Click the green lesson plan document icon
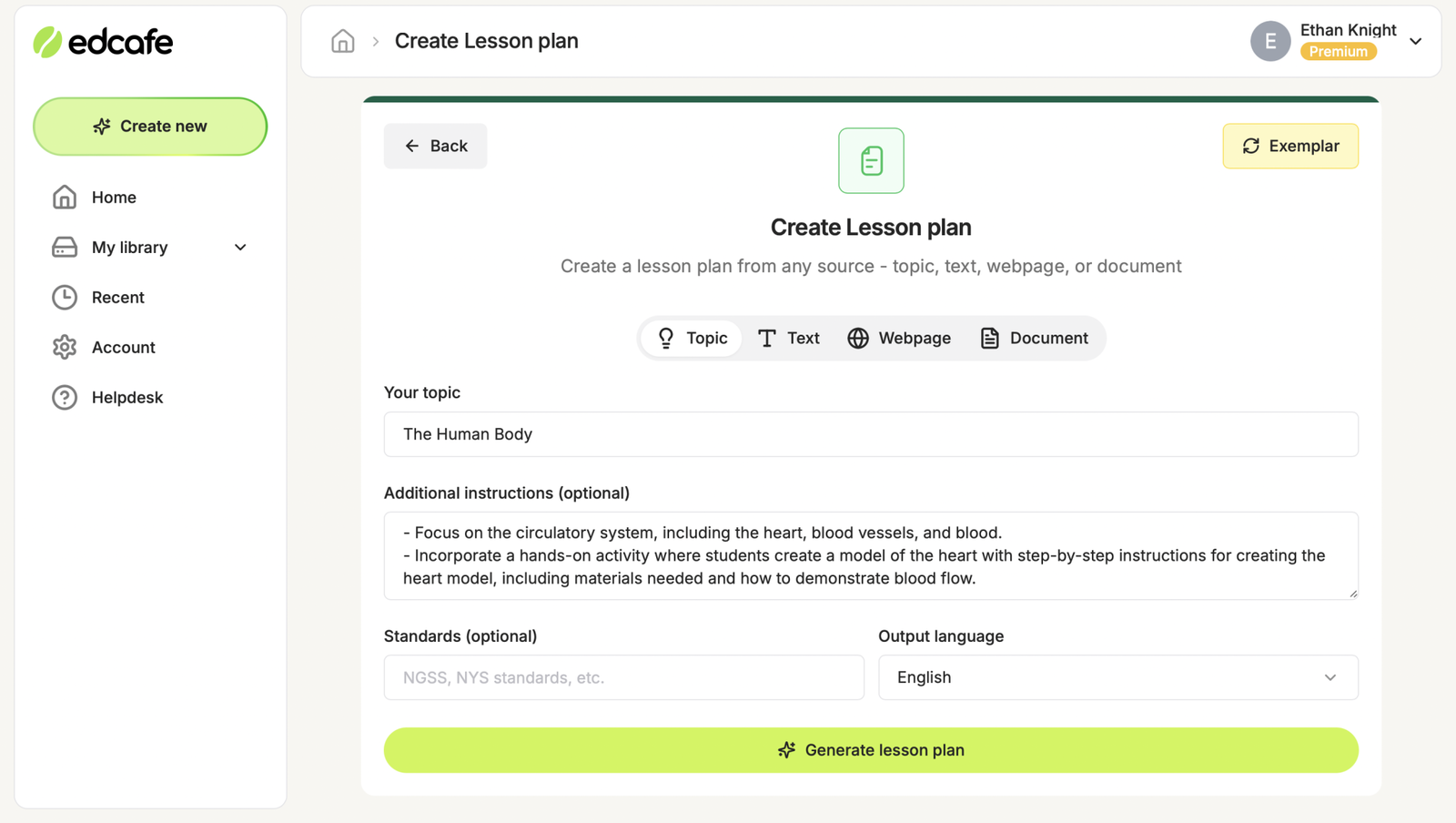 point(870,160)
